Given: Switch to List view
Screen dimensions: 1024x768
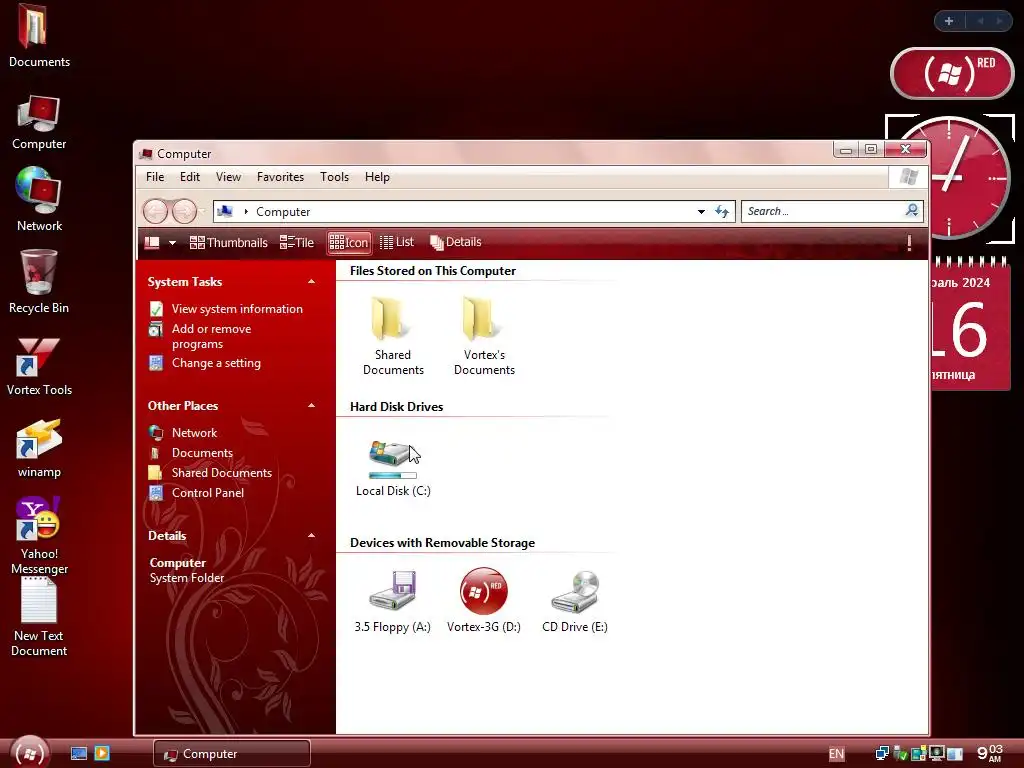Looking at the screenshot, I should coord(396,242).
